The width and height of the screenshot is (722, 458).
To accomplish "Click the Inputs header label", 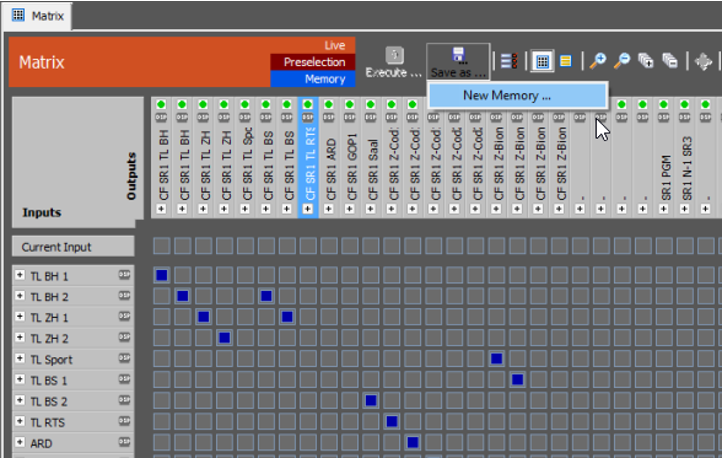I will coord(41,212).
